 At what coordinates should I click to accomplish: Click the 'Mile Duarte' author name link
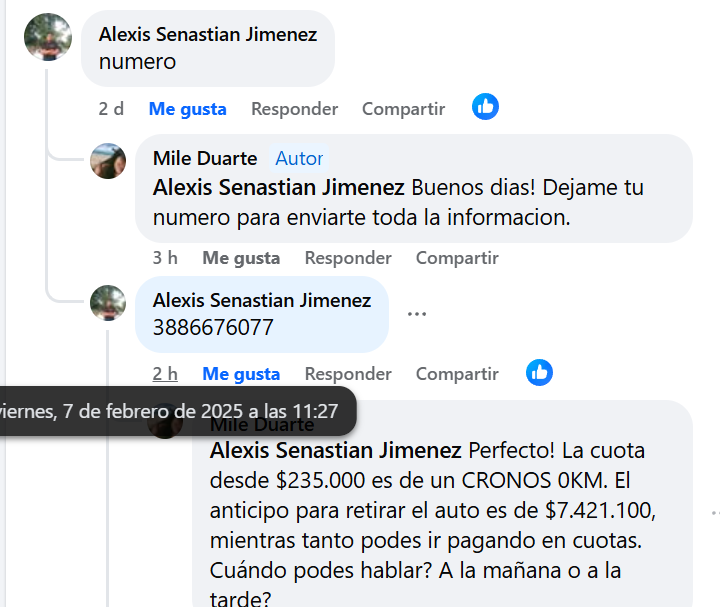(x=205, y=158)
